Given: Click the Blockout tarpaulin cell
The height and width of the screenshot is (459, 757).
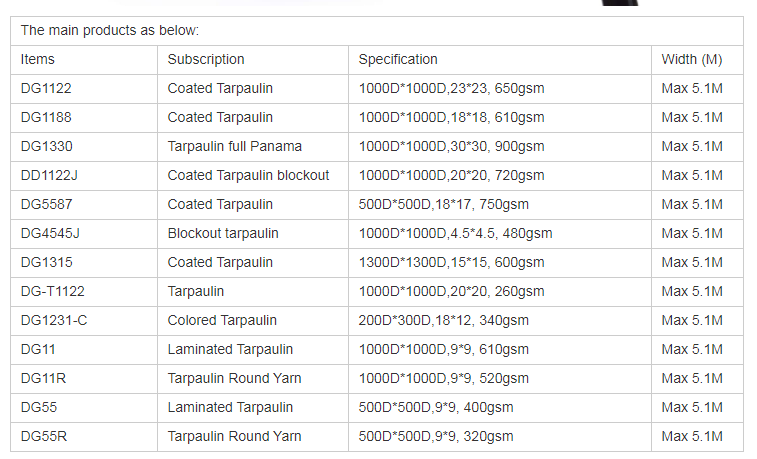Looking at the screenshot, I should point(223,233).
